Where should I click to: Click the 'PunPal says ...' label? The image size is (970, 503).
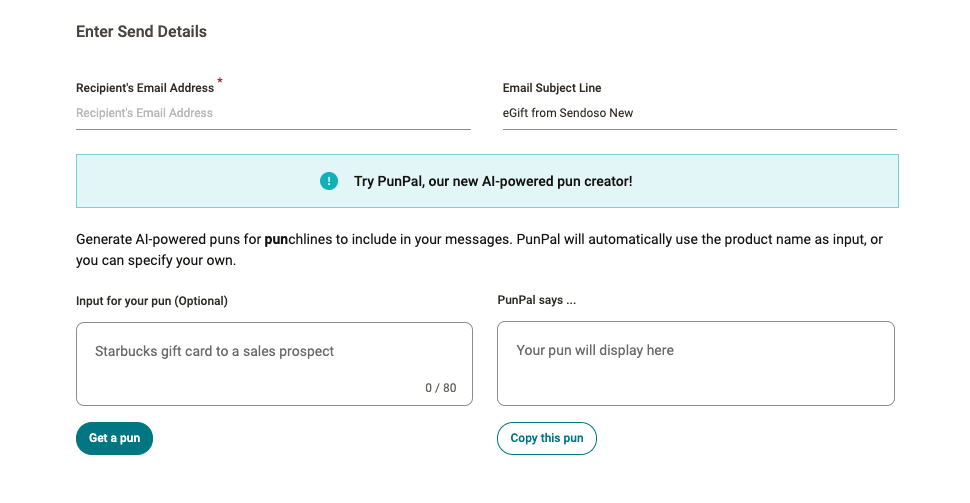pyautogui.click(x=536, y=300)
